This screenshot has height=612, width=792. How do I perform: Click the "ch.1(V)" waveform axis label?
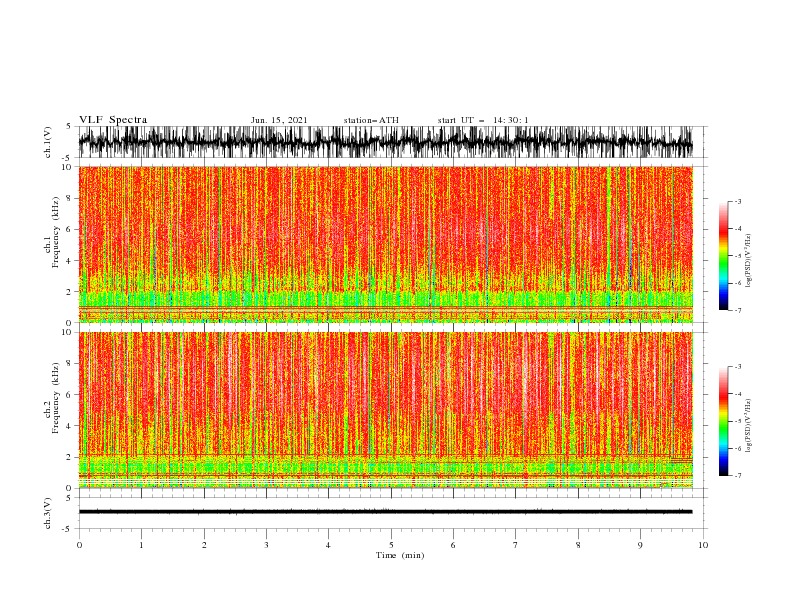(x=48, y=142)
